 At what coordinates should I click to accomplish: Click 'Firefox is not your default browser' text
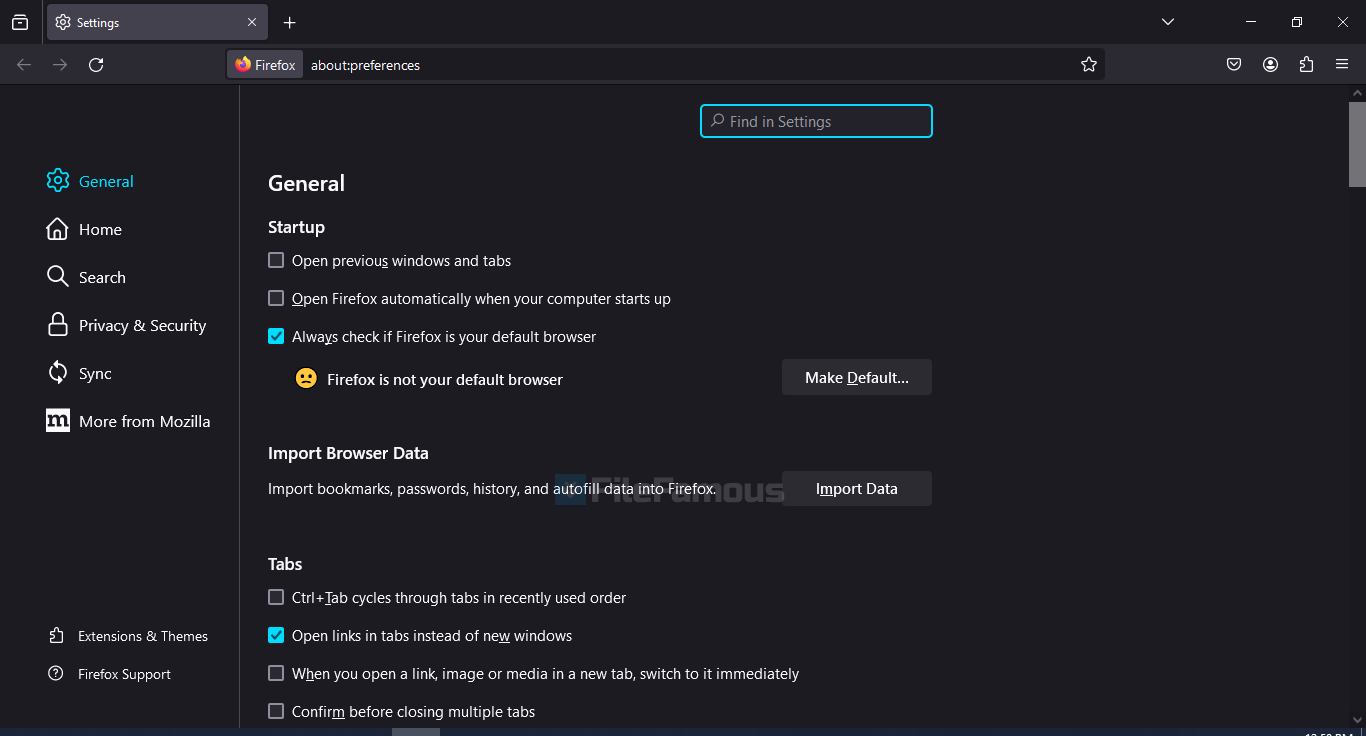(445, 379)
